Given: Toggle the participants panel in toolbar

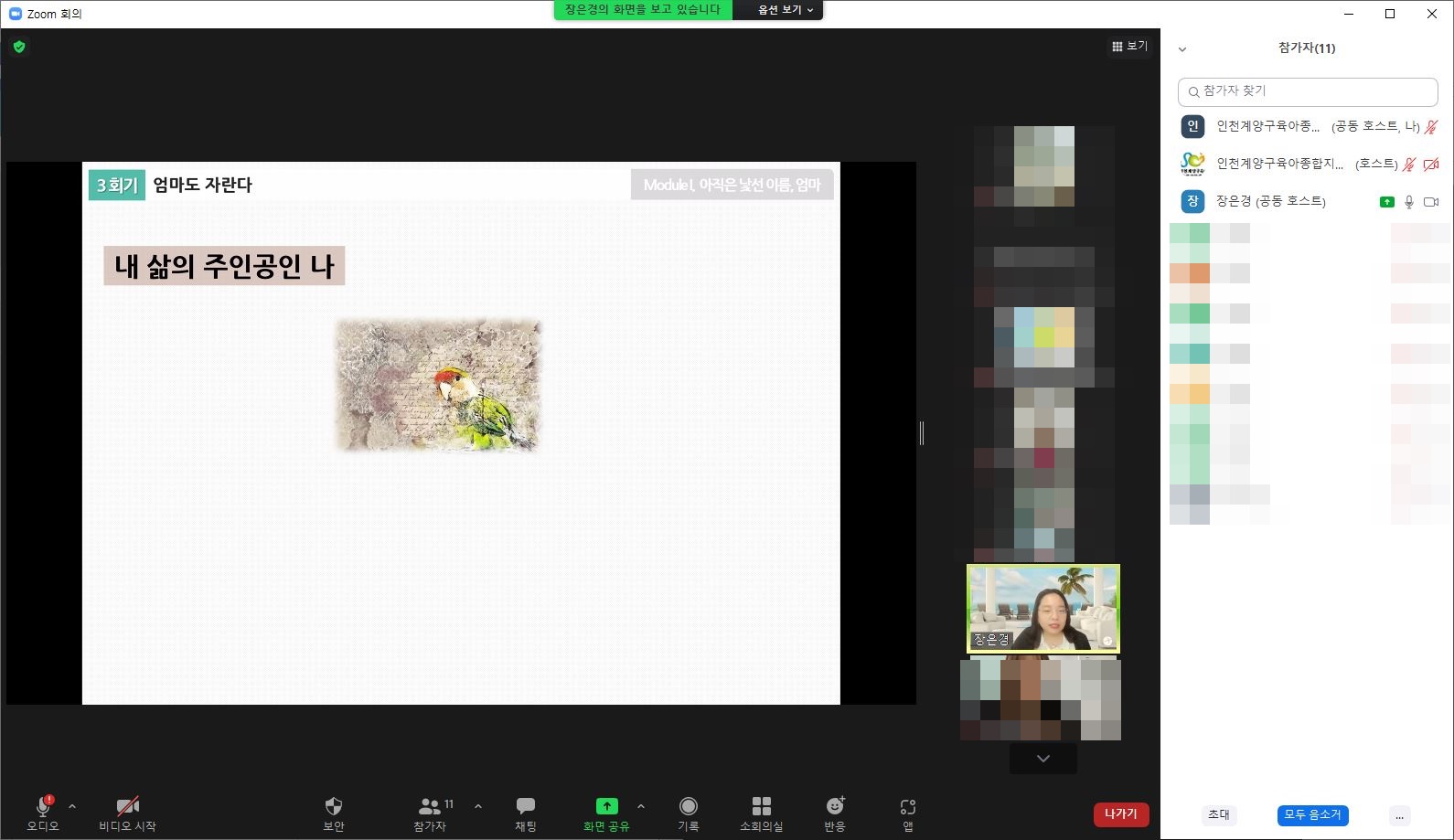Looking at the screenshot, I should 430,813.
